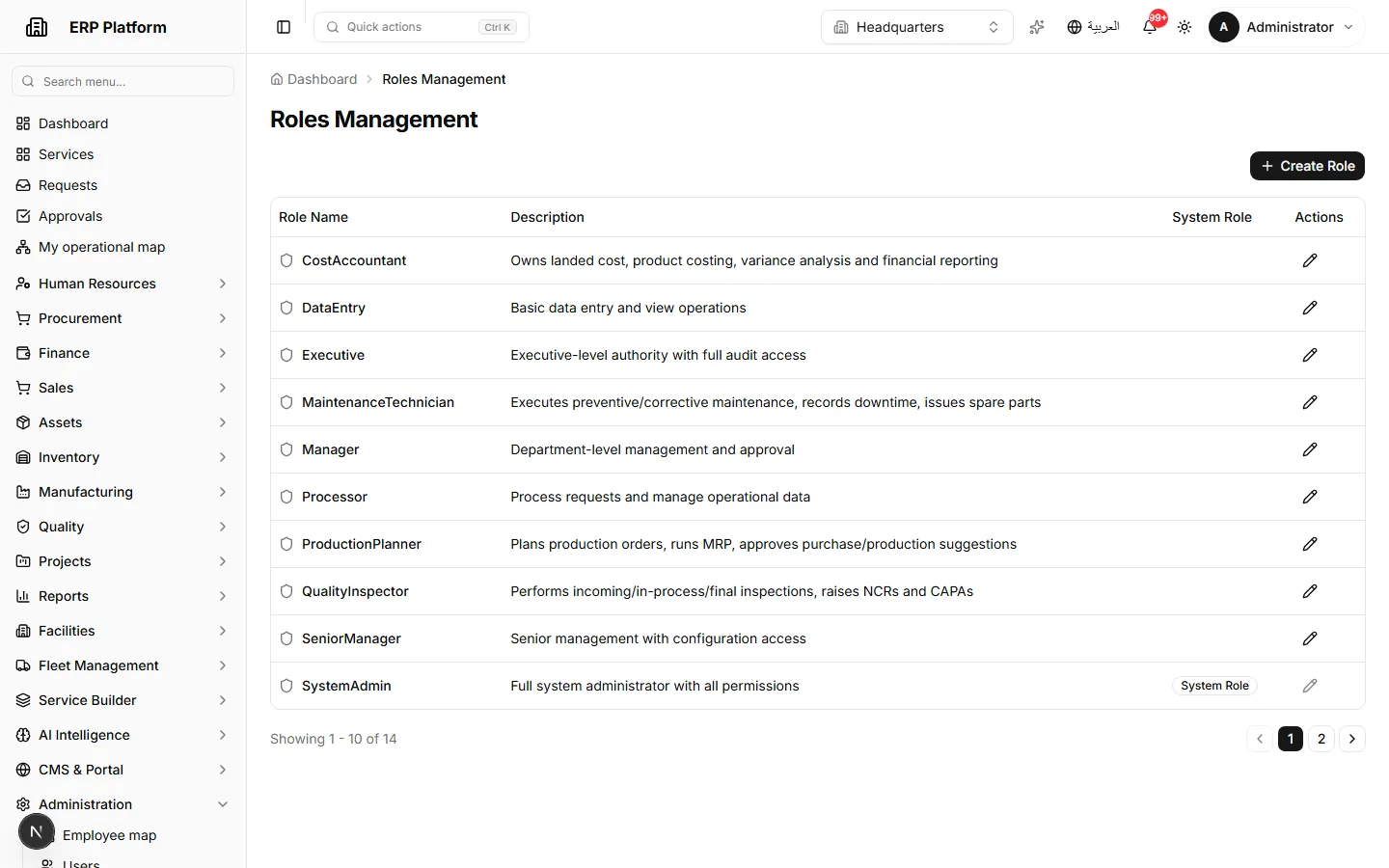The height and width of the screenshot is (868, 1389).
Task: Expand the Finance menu
Action: [123, 353]
